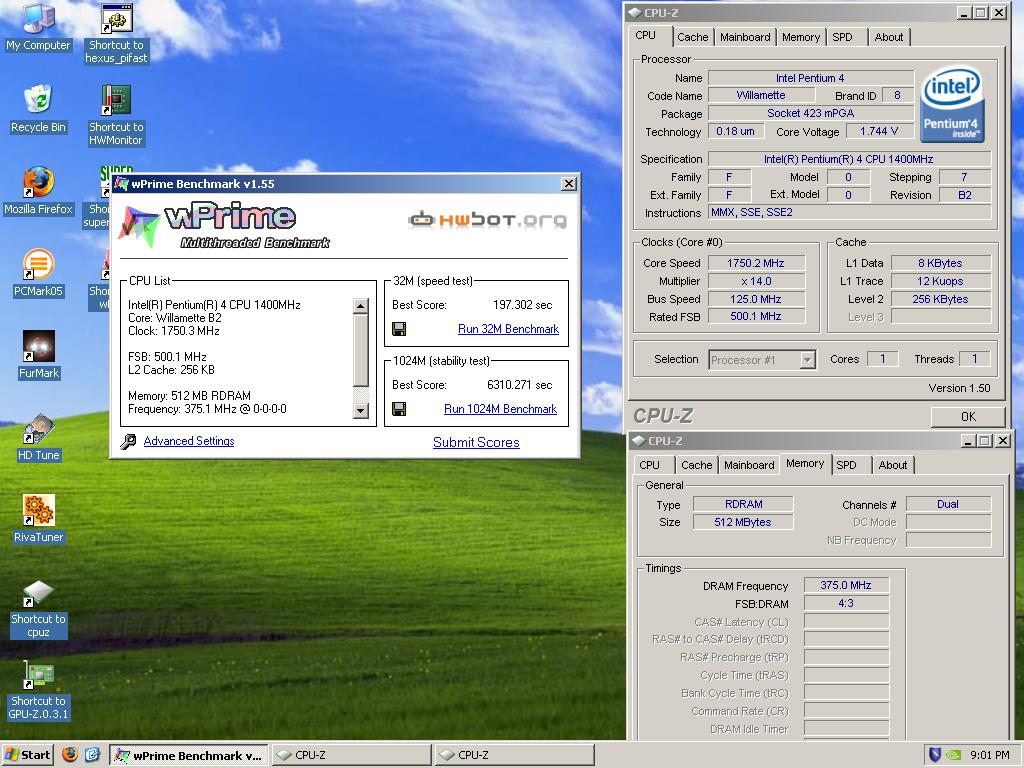Open the Shortcut to cpuz icon
The image size is (1024, 768).
click(x=38, y=609)
